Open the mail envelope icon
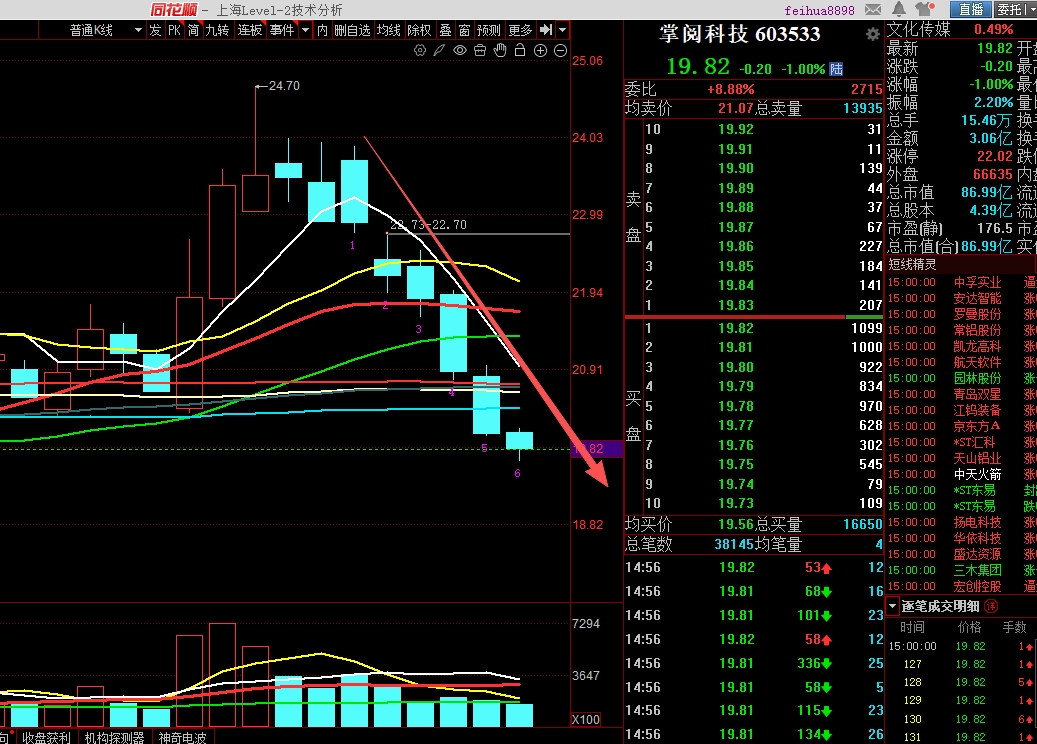The height and width of the screenshot is (744, 1037). click(873, 9)
